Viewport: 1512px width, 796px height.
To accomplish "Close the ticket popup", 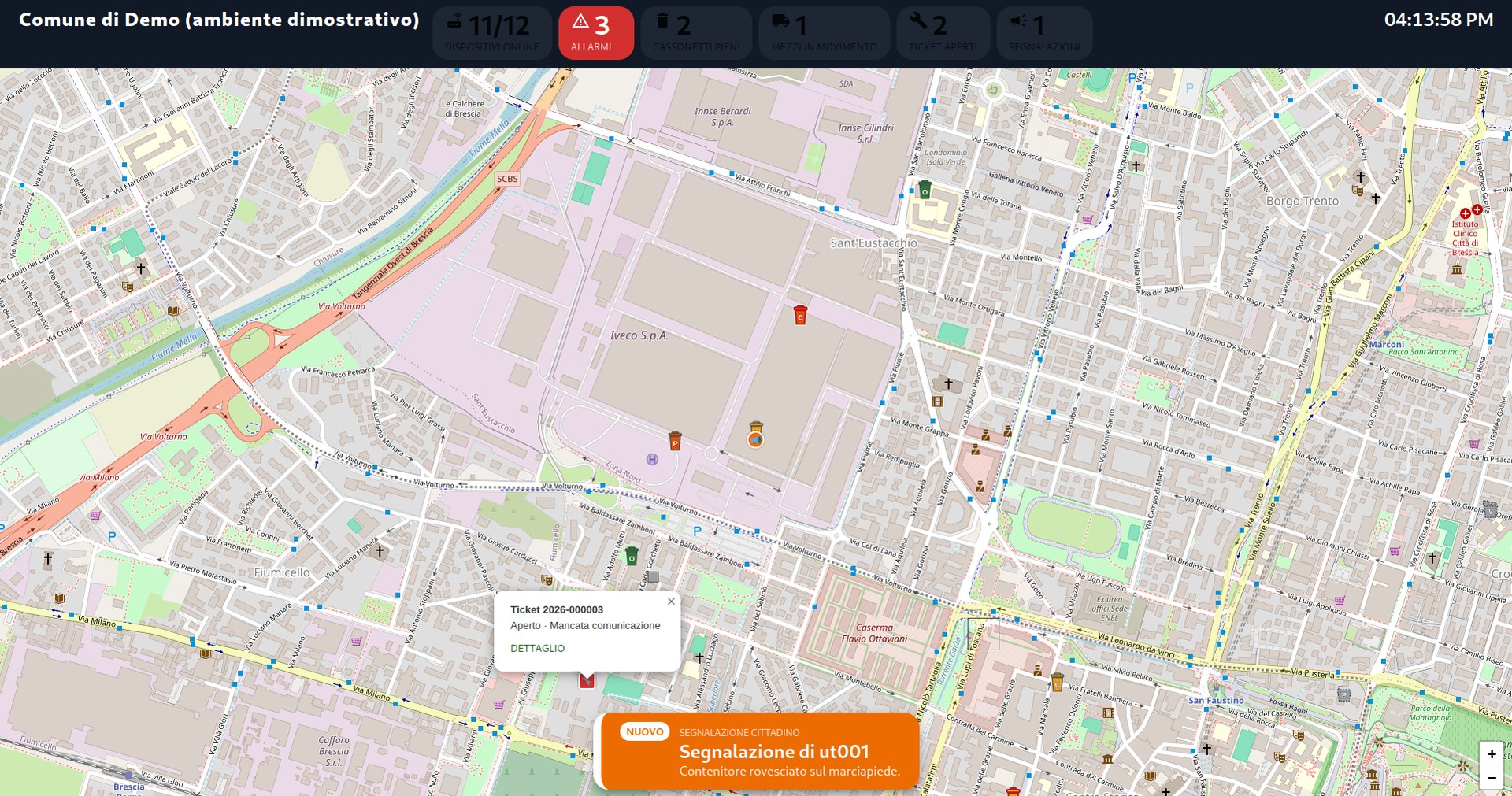I will (671, 602).
